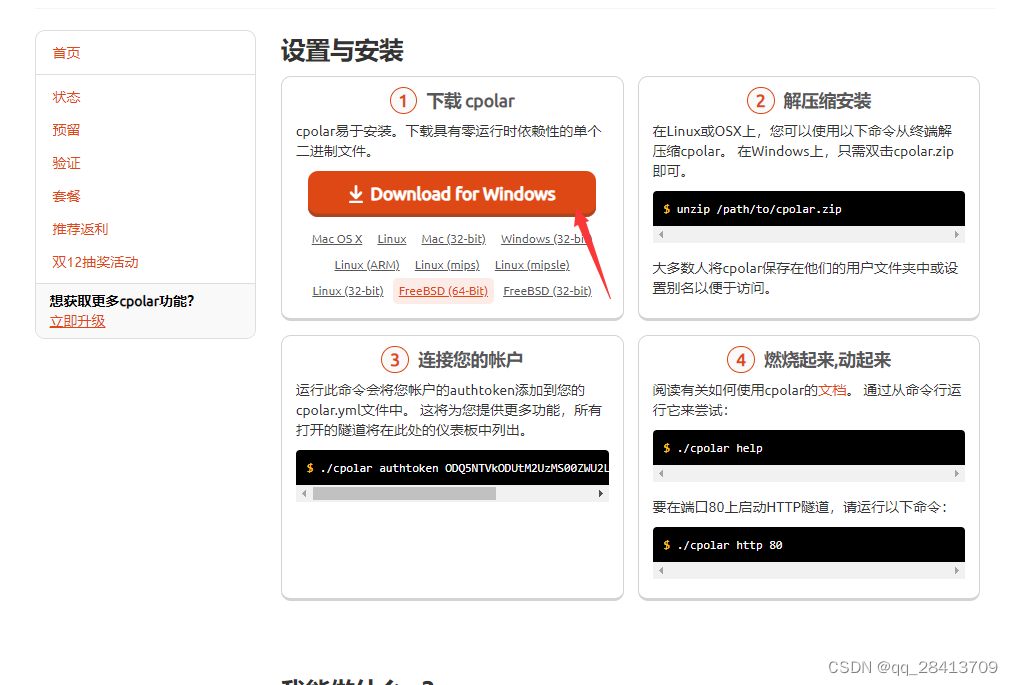1013x685 pixels.
Task: Choose Linux (ARM) download link
Action: 367,265
